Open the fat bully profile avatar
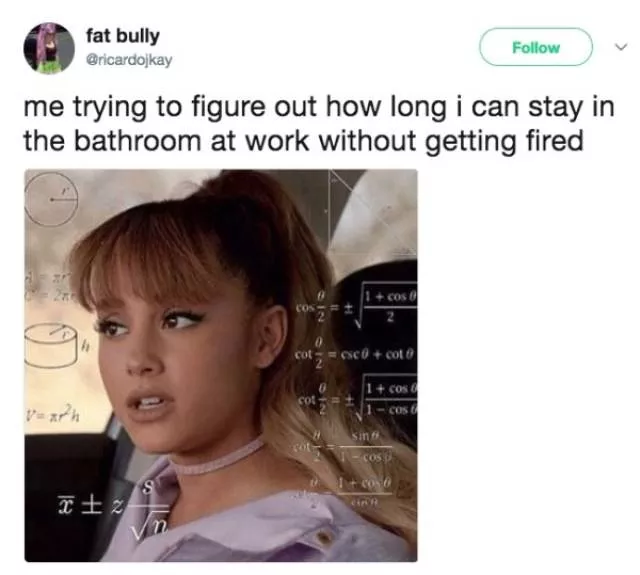 49,48
